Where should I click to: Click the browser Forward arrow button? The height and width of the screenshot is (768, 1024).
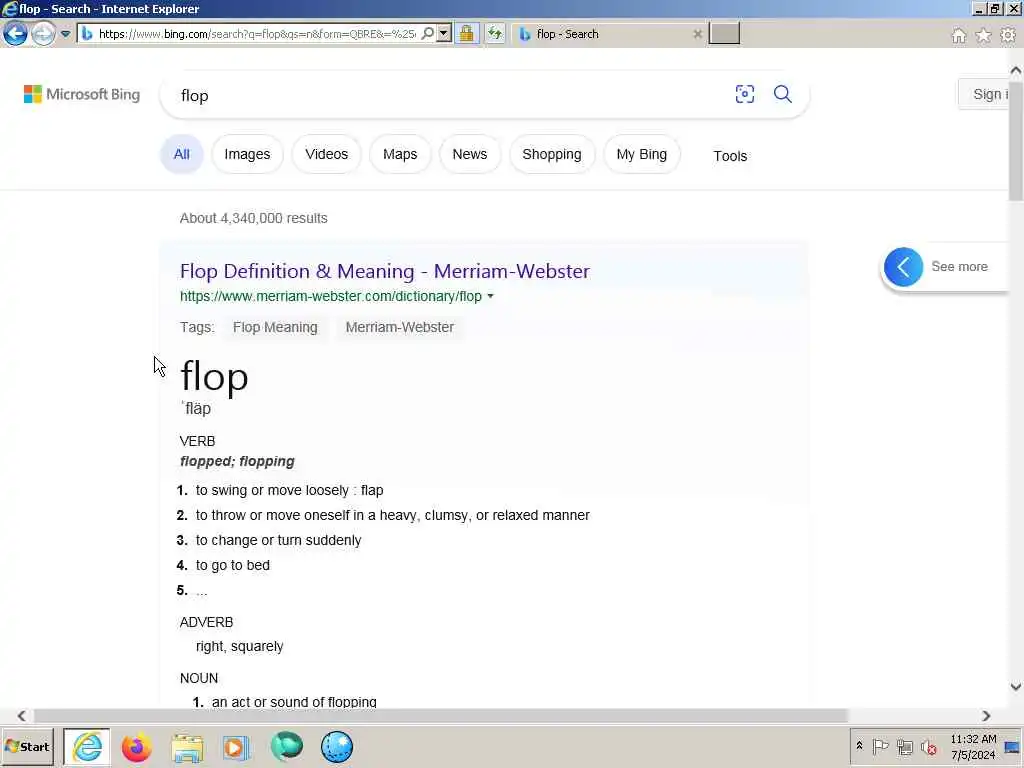click(x=43, y=33)
